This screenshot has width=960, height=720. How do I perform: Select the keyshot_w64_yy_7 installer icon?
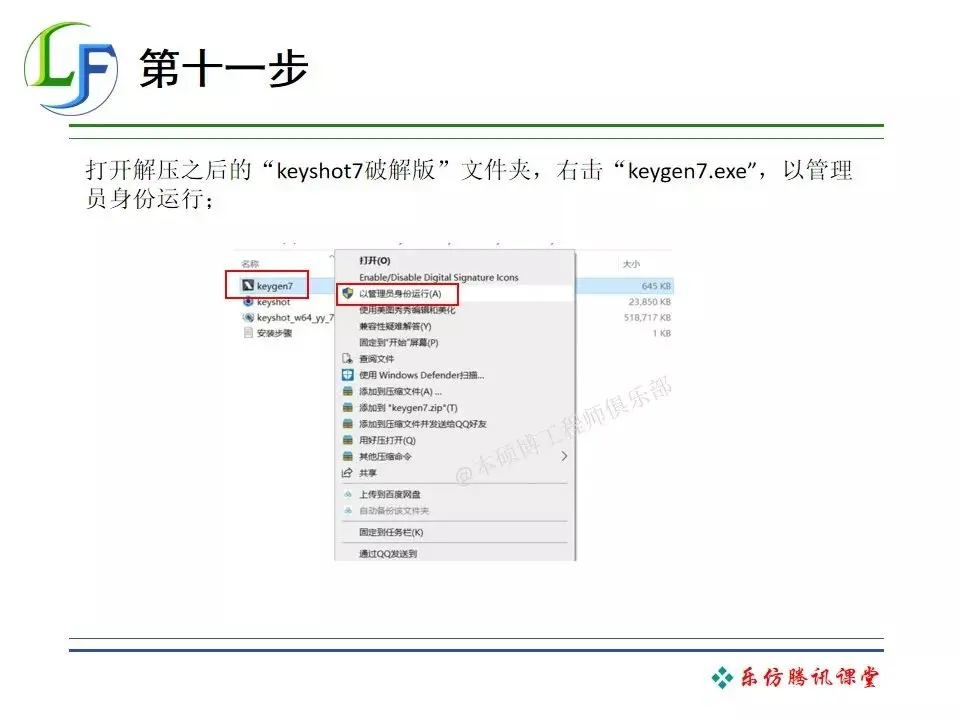(x=248, y=317)
